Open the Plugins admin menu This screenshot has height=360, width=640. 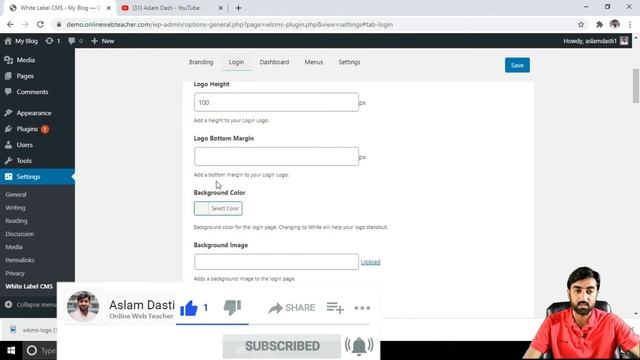coord(27,129)
